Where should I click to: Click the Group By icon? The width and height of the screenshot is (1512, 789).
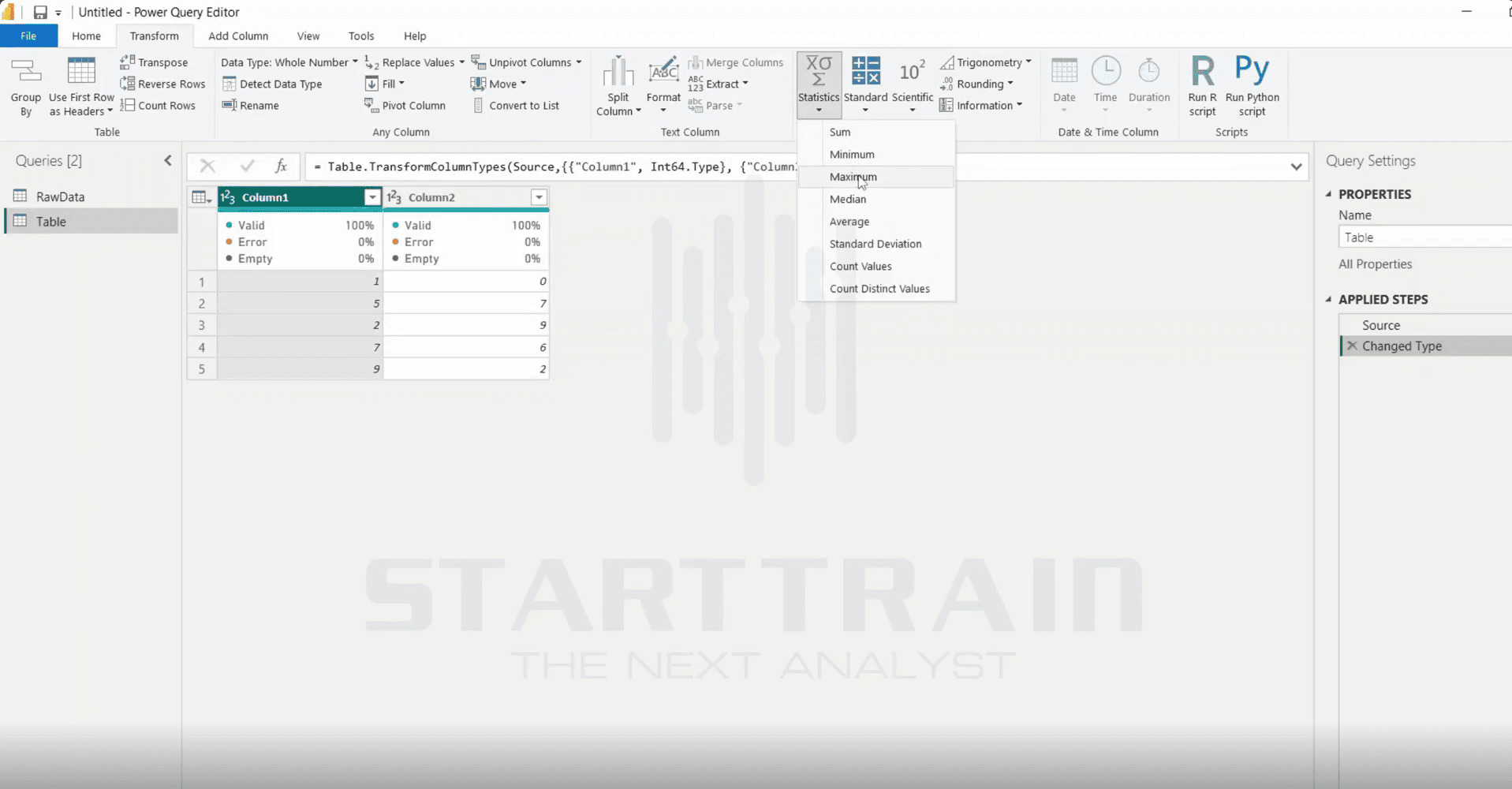coord(25,72)
